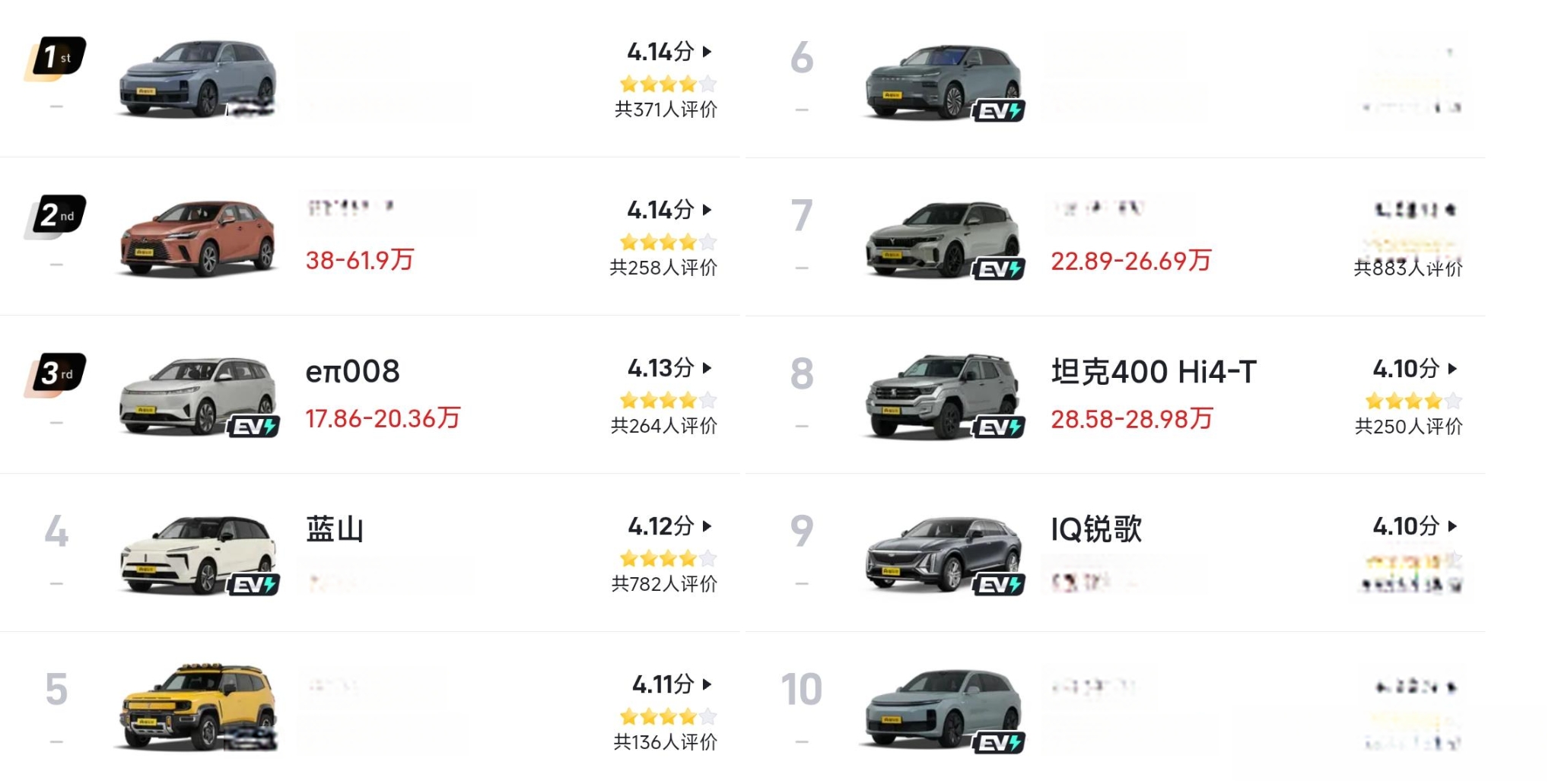Click EV badge on IQ锐歌 car image

[999, 585]
